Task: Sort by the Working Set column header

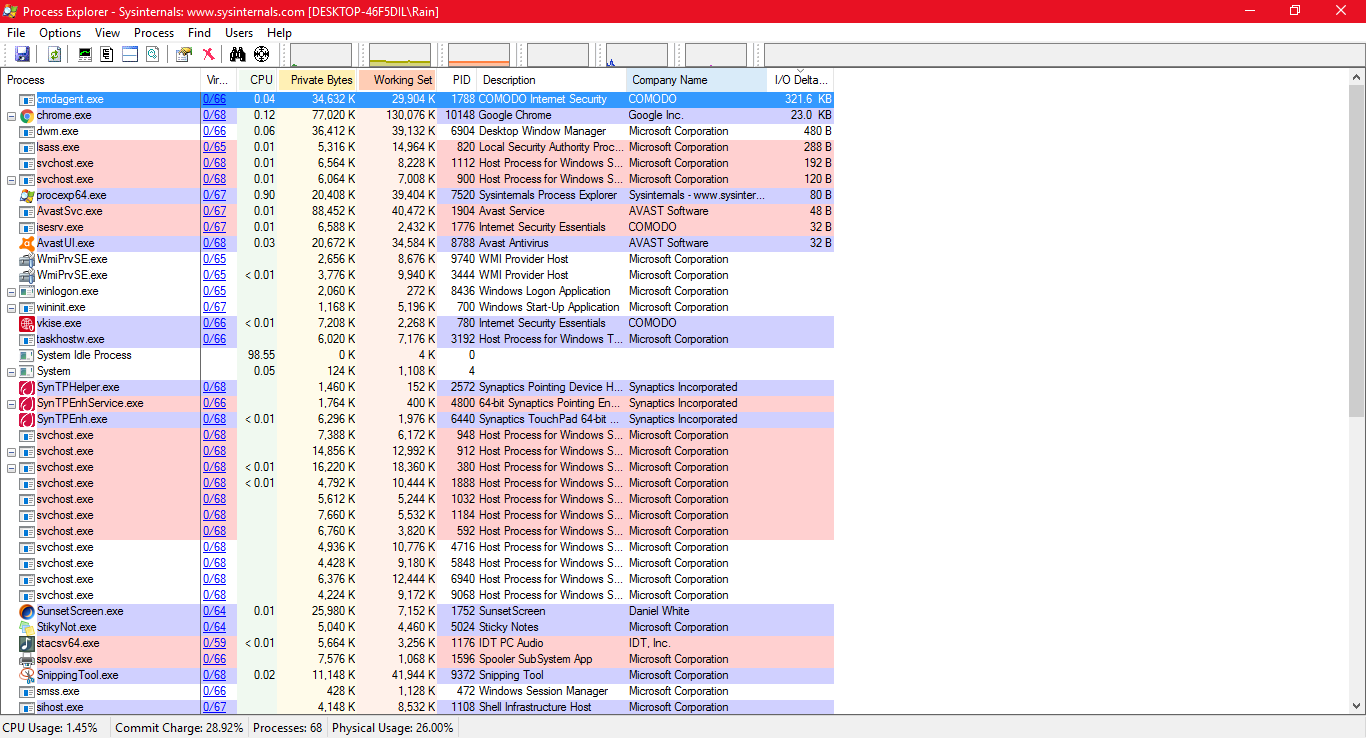Action: 402,80
